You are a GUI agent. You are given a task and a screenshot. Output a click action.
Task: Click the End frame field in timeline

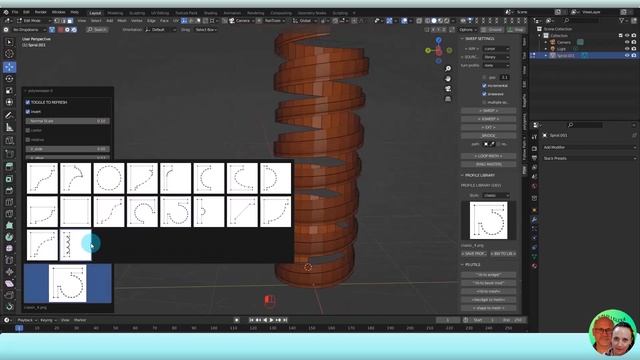513,320
